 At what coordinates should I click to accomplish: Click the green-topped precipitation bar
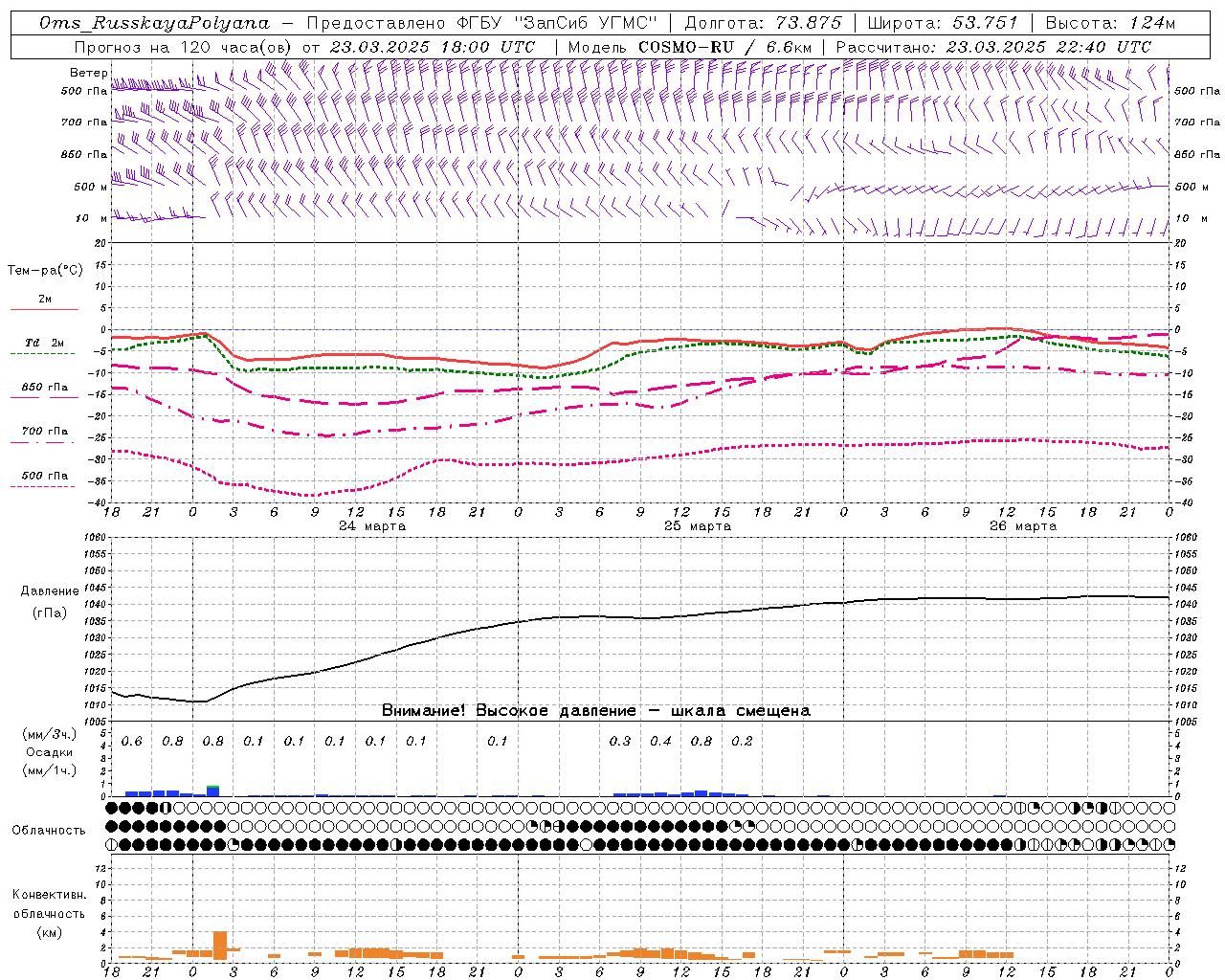pyautogui.click(x=212, y=791)
